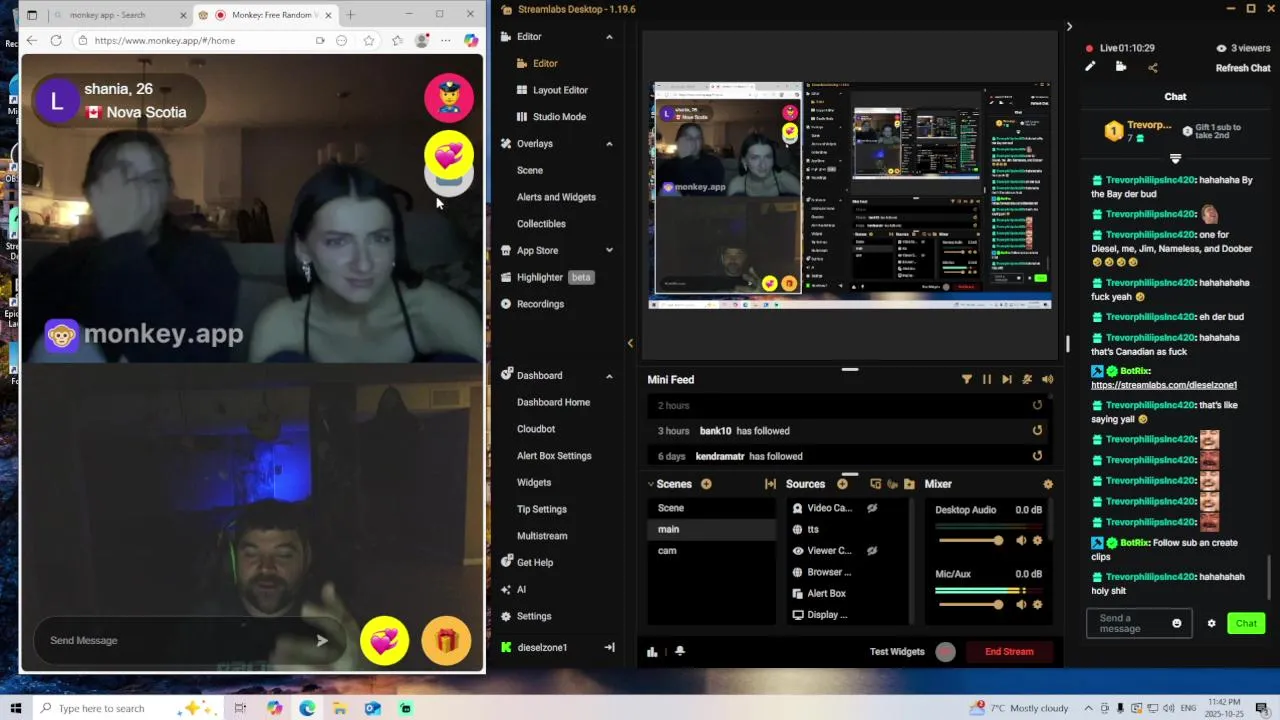The height and width of the screenshot is (720, 1280).
Task: Open Mixer advanced settings gear
Action: [1048, 484]
